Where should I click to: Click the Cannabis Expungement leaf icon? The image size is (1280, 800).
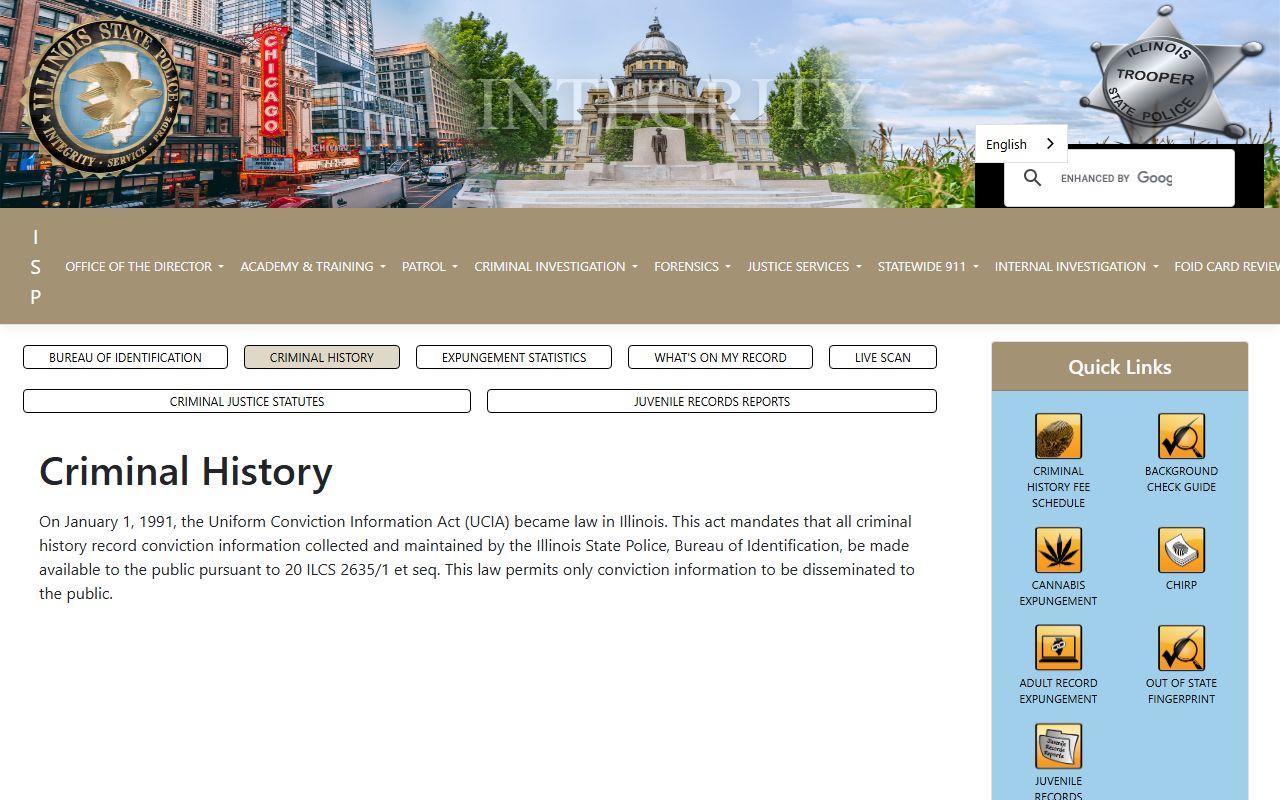tap(1058, 551)
